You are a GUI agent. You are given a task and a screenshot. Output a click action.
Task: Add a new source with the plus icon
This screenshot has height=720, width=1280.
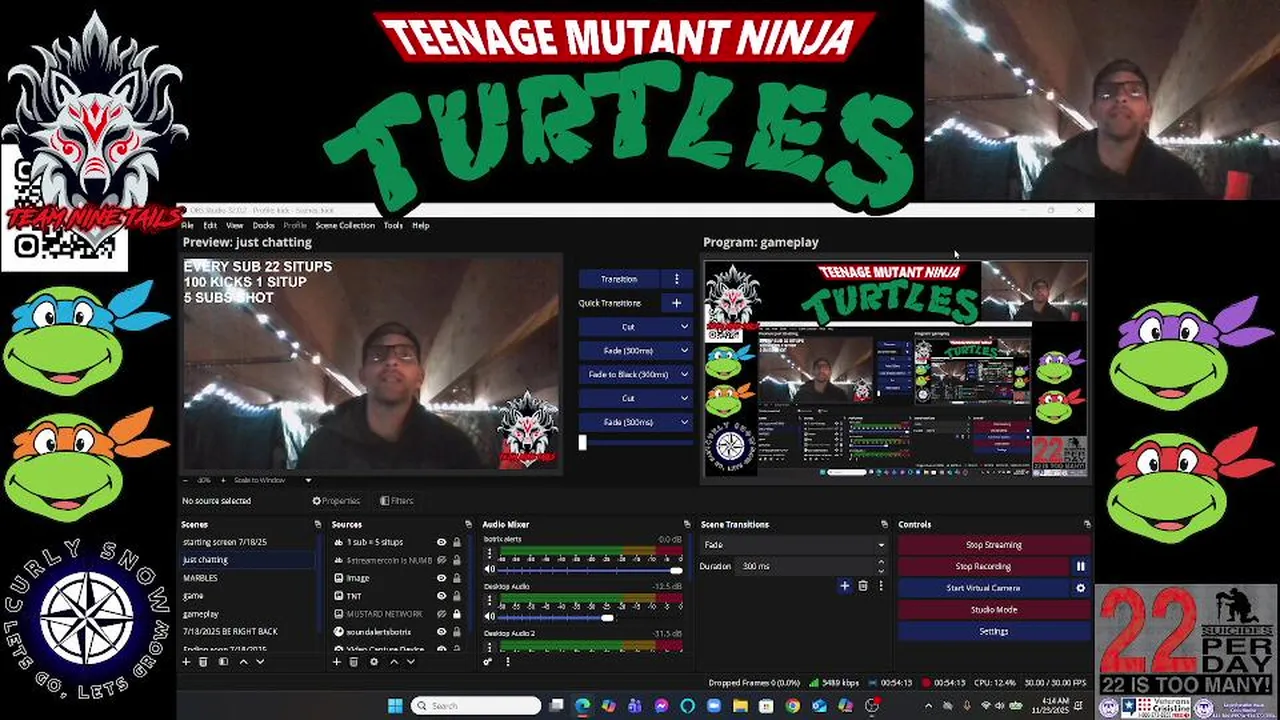(337, 661)
